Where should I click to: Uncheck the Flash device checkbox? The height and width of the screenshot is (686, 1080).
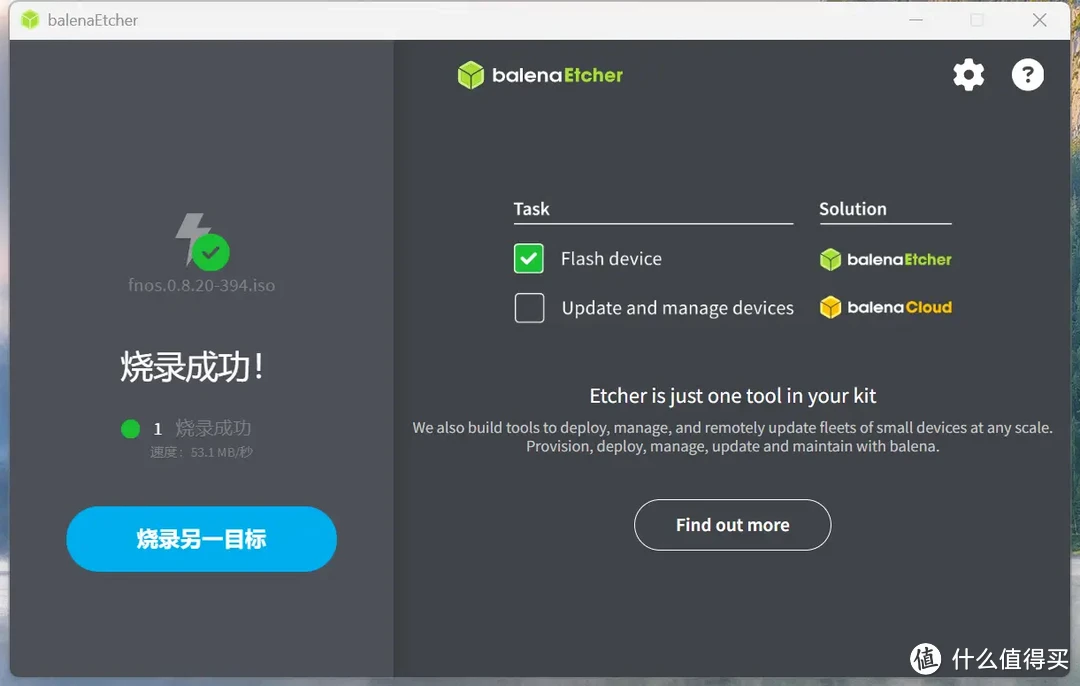pyautogui.click(x=529, y=259)
